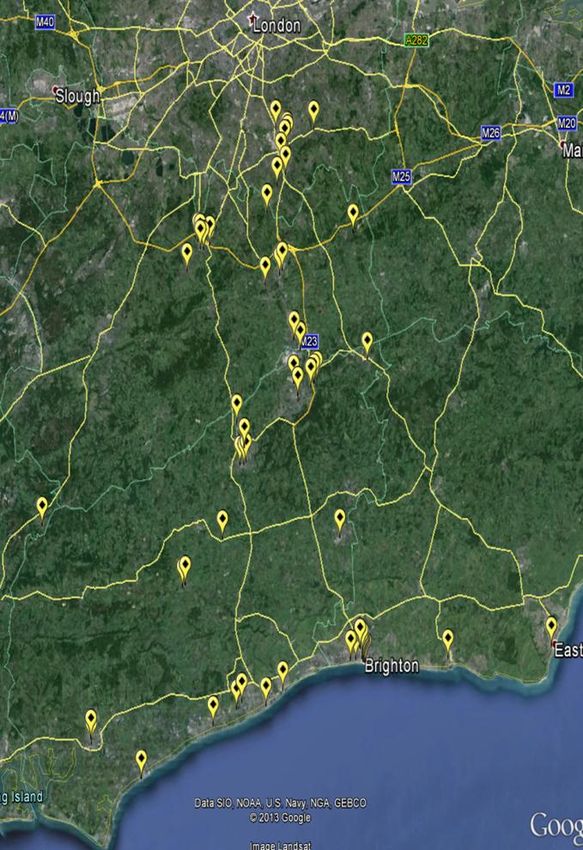Select the westernmost yellow pin on the map
The height and width of the screenshot is (850, 583).
point(42,510)
